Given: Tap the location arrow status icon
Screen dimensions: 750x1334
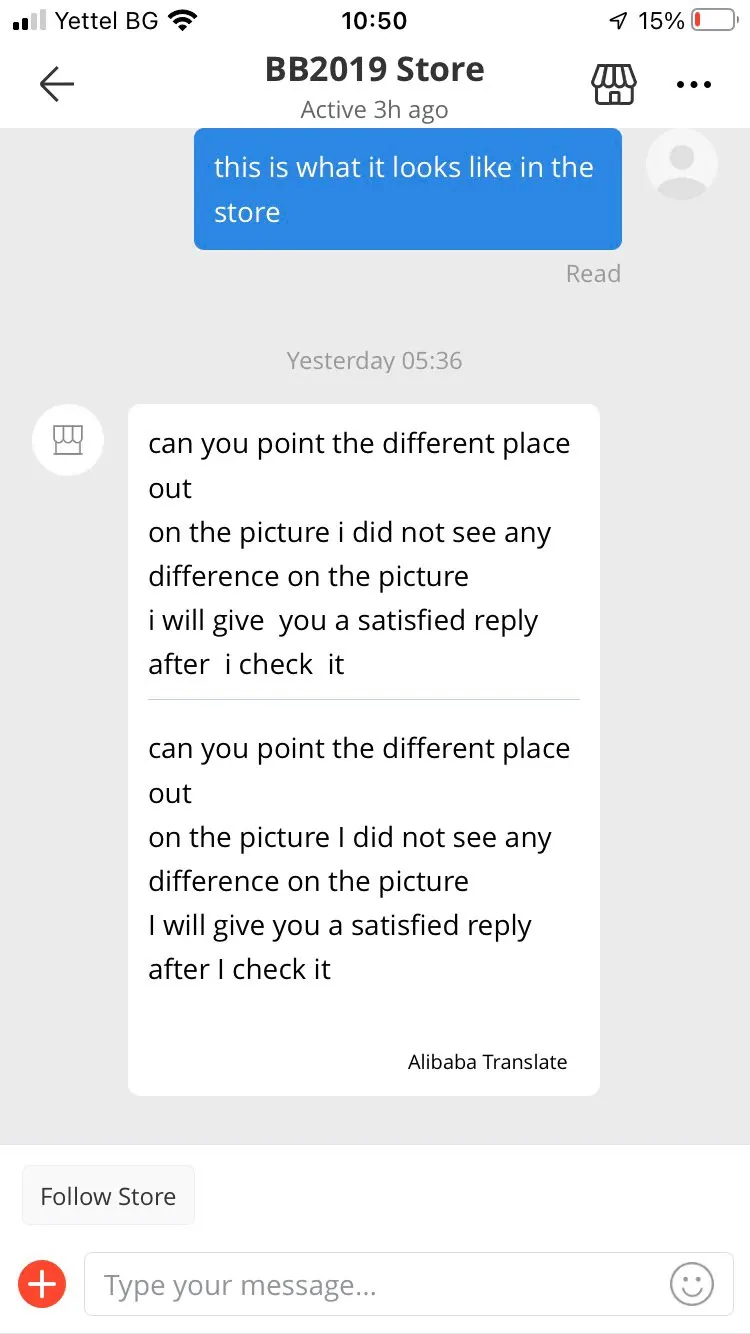Looking at the screenshot, I should 618,20.
